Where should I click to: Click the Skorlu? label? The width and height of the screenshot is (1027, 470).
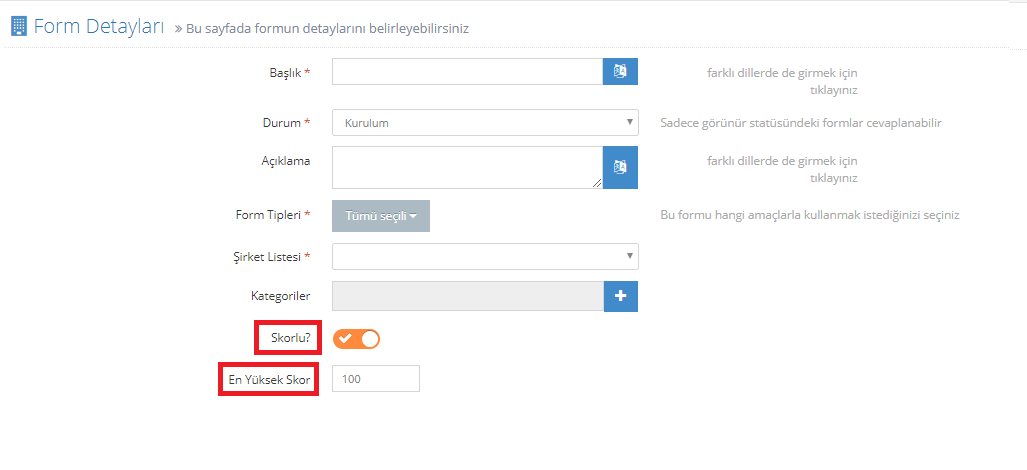[290, 339]
